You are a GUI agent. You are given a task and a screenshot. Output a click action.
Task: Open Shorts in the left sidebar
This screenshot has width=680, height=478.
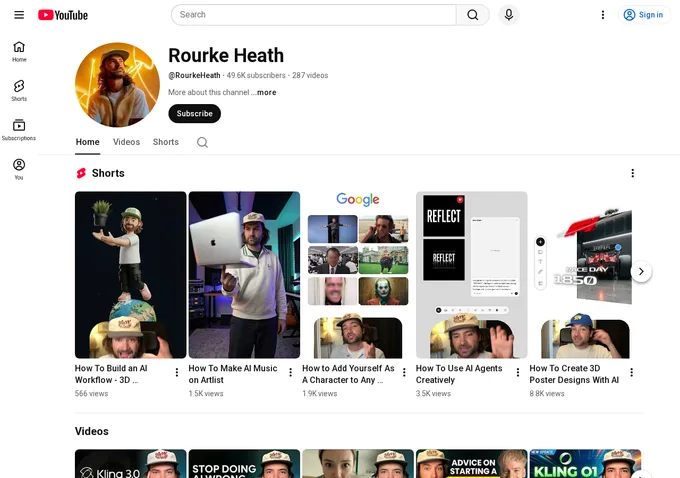pos(19,91)
